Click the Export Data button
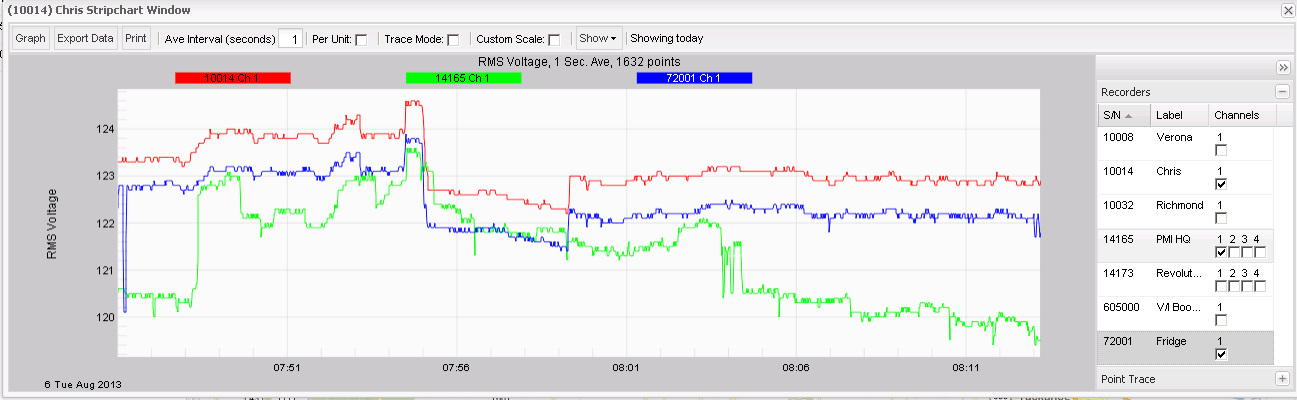This screenshot has width=1297, height=400. click(85, 39)
